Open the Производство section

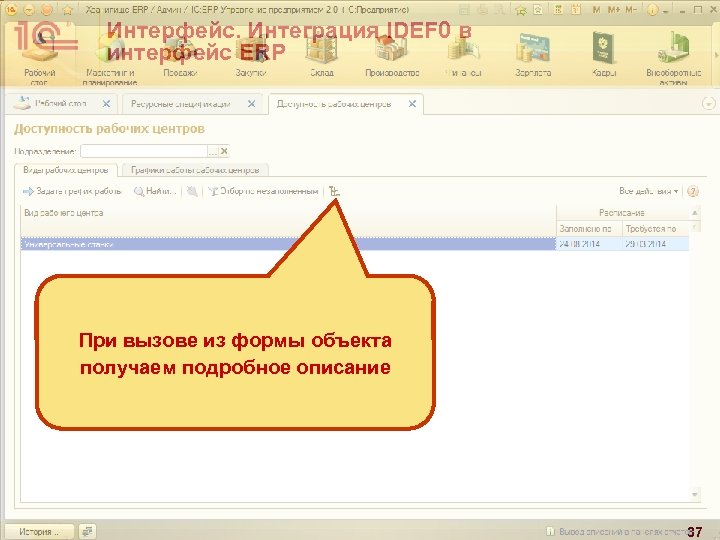pos(392,55)
